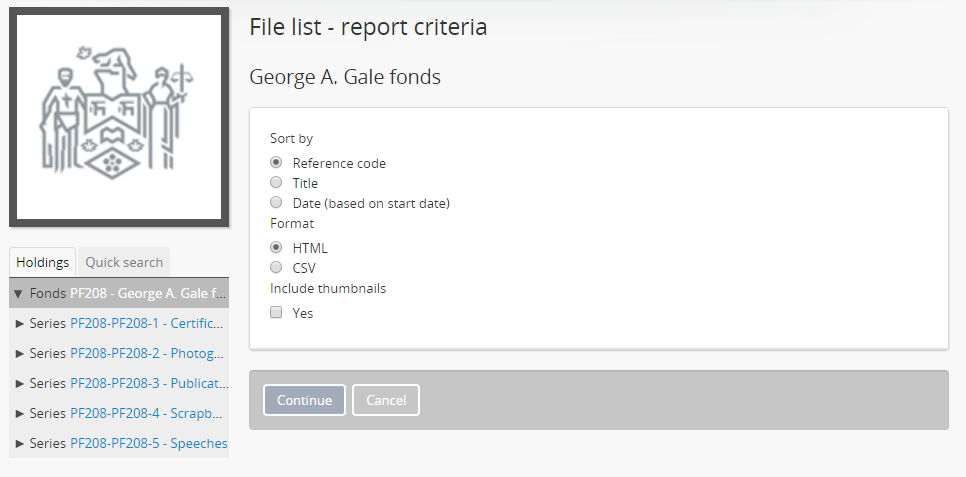Choose Date (based on start date) sorting

point(276,203)
